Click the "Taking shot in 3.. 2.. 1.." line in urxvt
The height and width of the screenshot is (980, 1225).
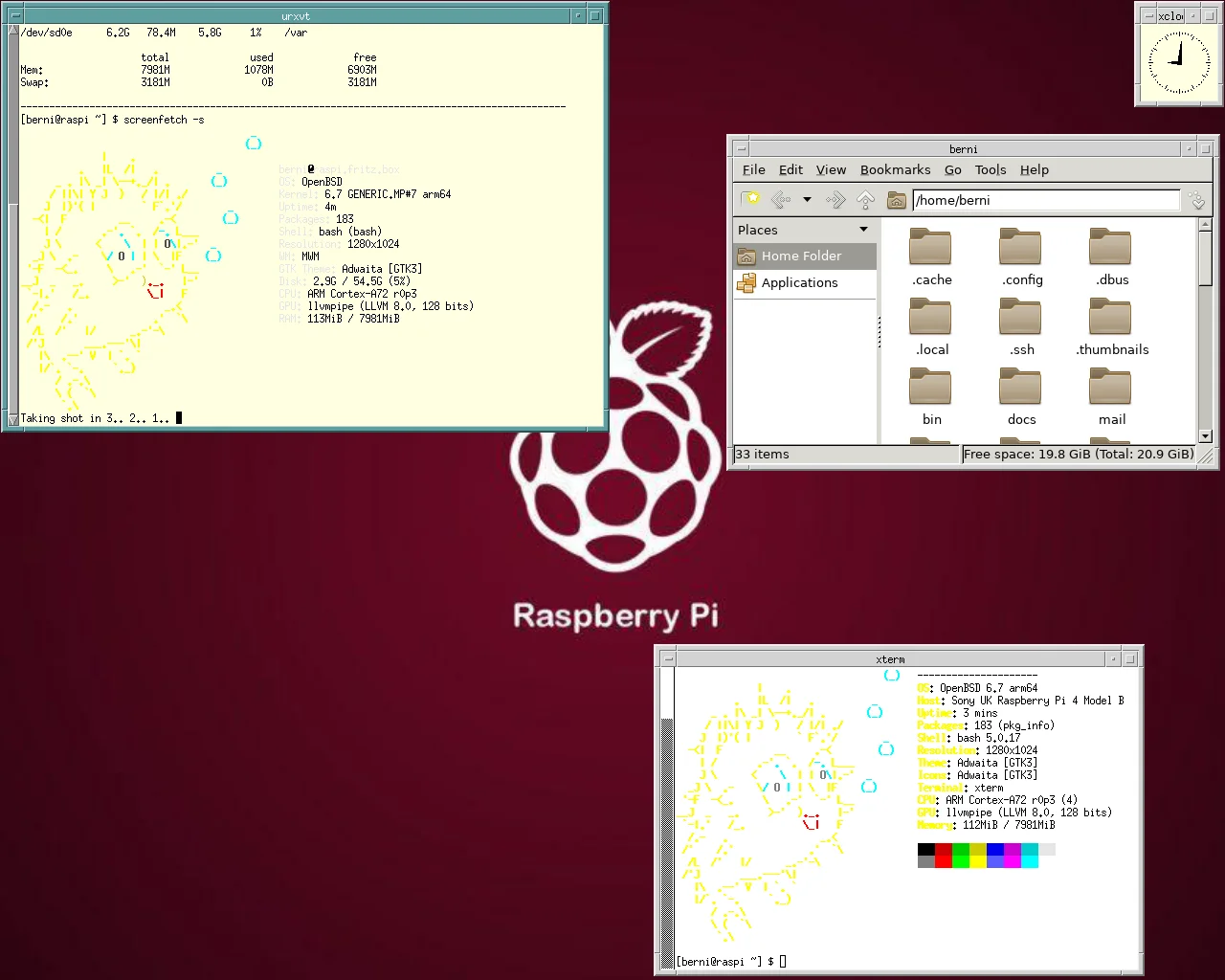coord(95,418)
